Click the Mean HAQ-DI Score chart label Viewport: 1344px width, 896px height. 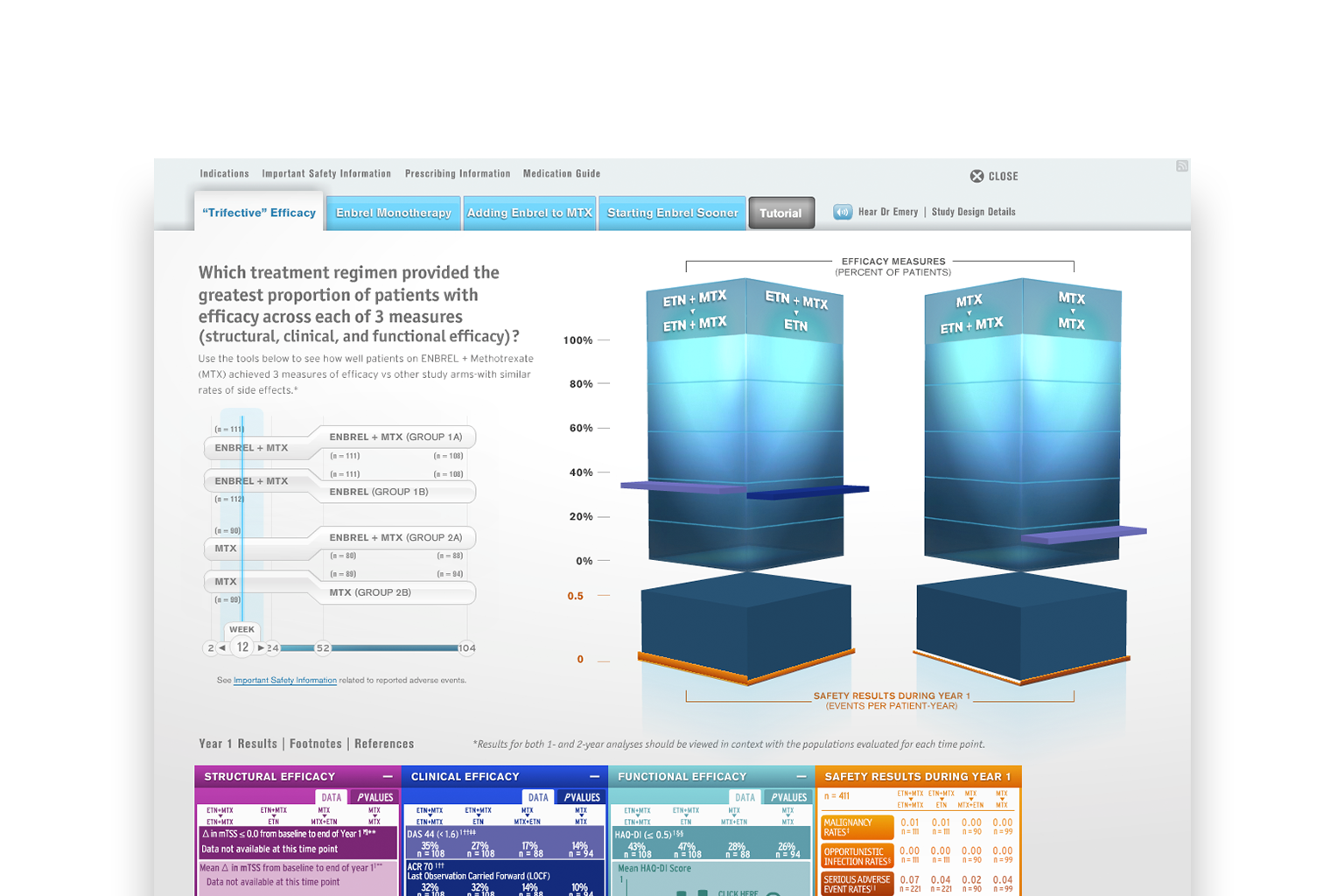click(654, 869)
